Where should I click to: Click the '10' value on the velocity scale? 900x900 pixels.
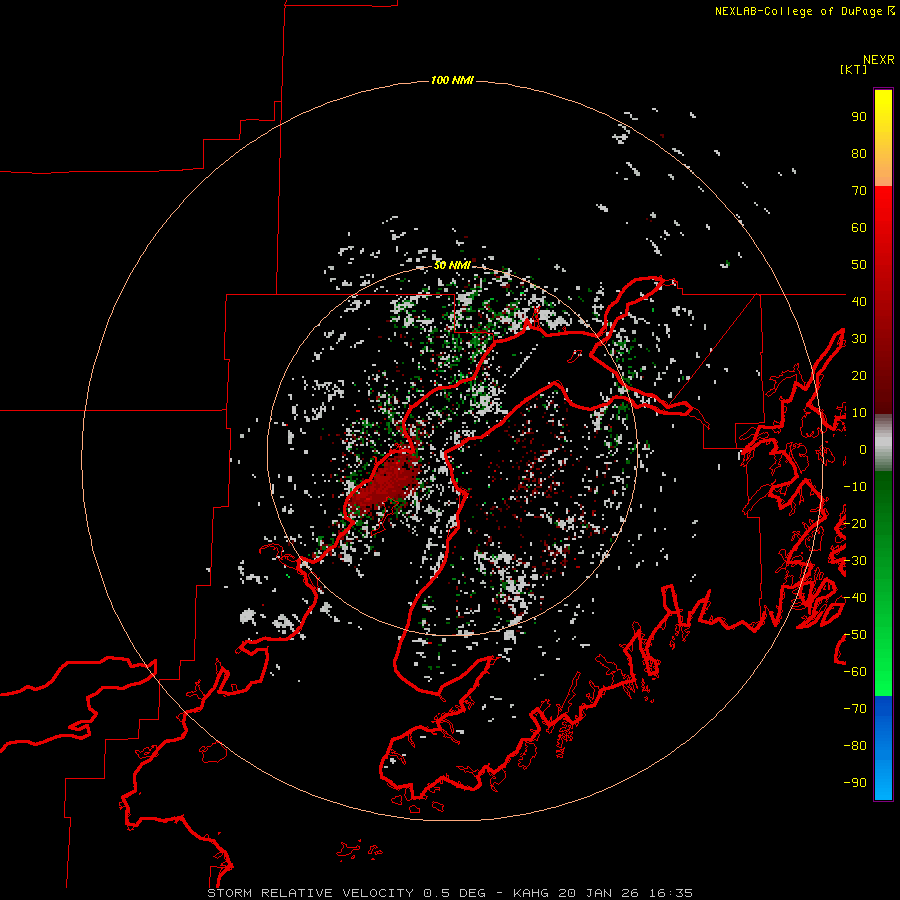click(x=859, y=413)
